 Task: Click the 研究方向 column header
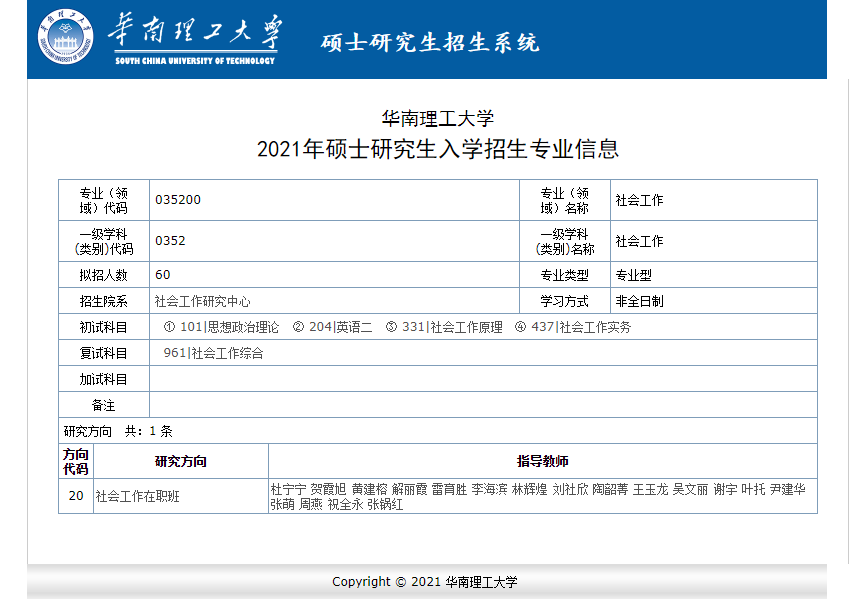(x=181, y=461)
